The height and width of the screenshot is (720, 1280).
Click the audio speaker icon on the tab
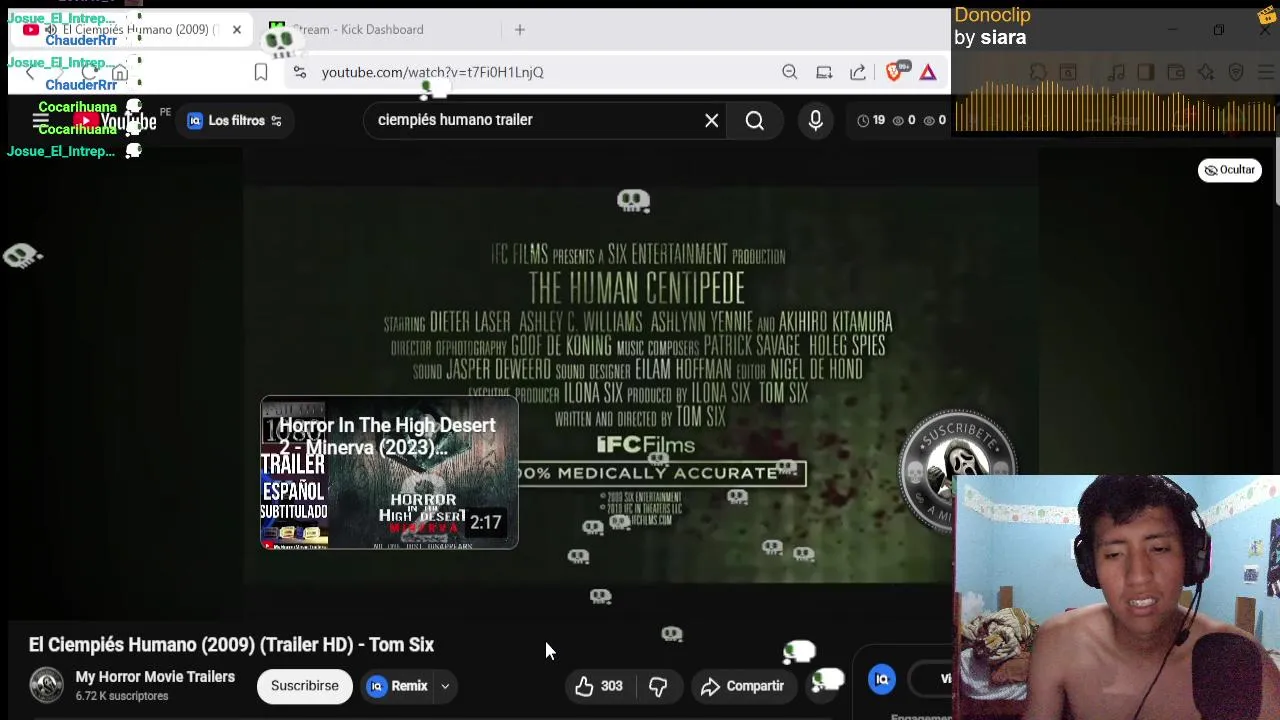pos(50,30)
